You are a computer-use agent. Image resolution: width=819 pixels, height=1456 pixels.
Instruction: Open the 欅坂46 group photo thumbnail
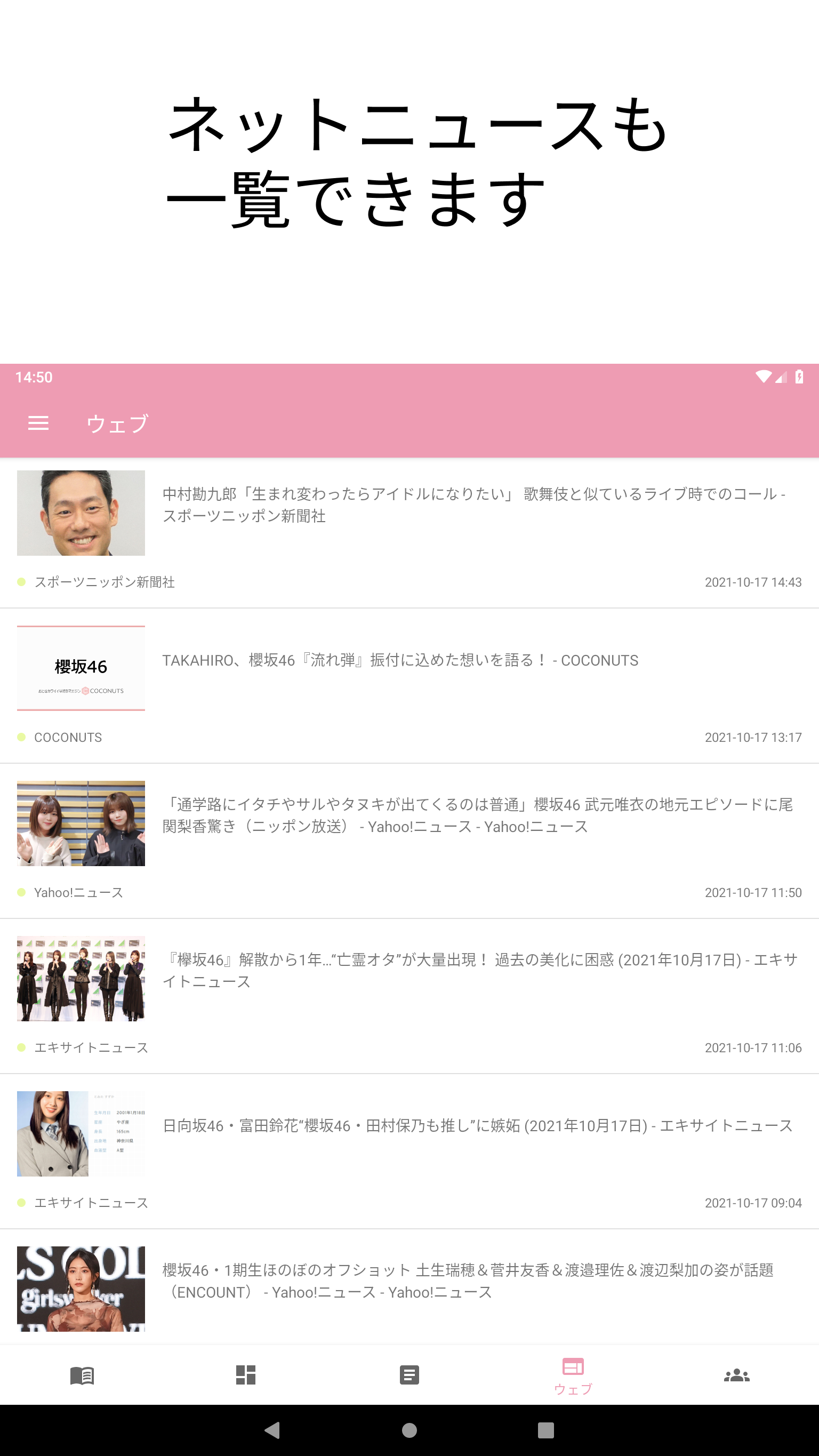click(81, 978)
